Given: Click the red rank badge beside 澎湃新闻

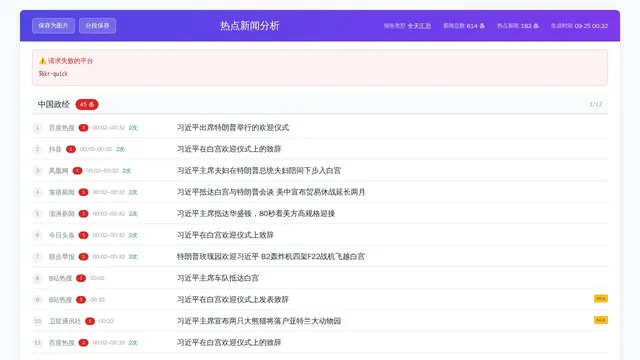Looking at the screenshot, I should click(83, 213).
